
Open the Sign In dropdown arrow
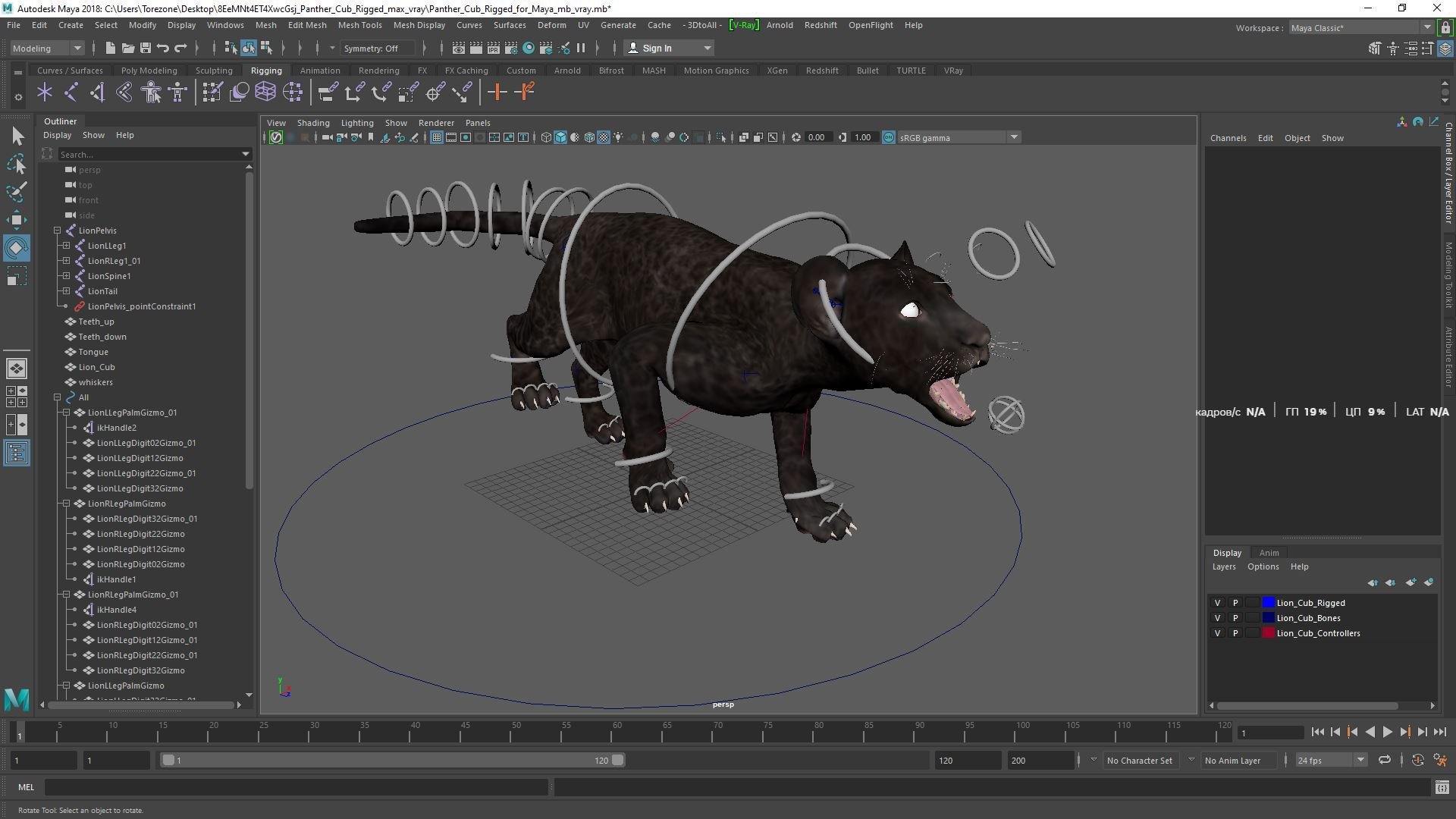coord(708,48)
